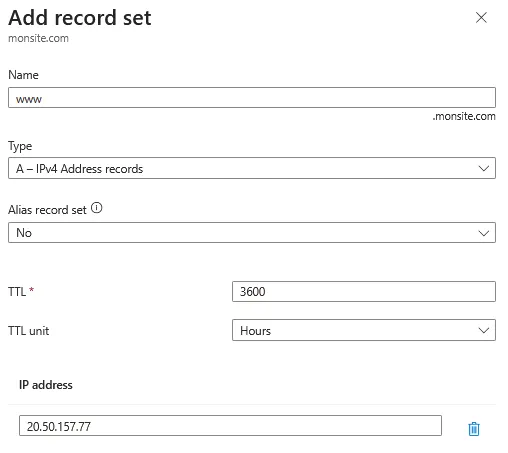Image resolution: width=508 pixels, height=453 pixels.
Task: Click the .monsite.com suffix text
Action: 464,116
